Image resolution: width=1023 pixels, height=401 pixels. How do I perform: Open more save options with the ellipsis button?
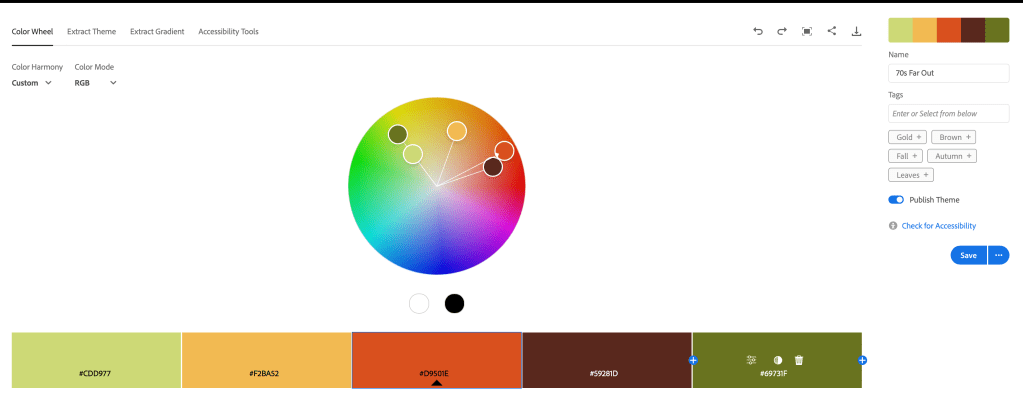[999, 255]
